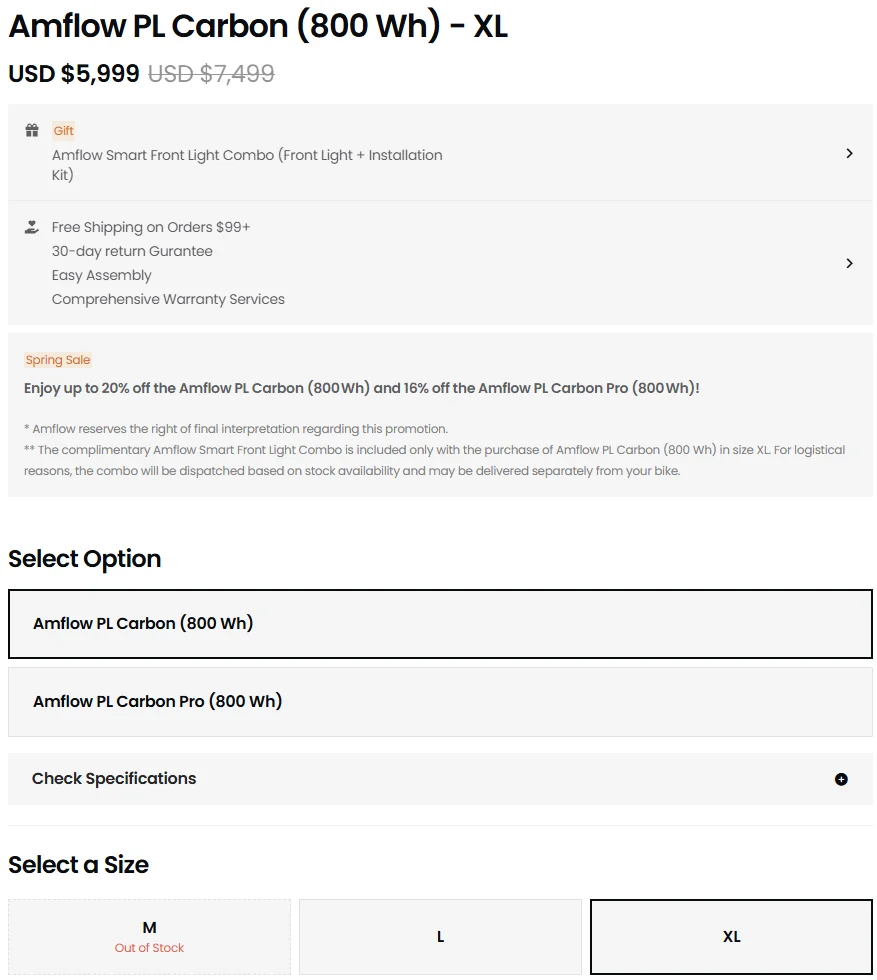Click the shipping hand icon
This screenshot has width=877, height=980.
[32, 227]
